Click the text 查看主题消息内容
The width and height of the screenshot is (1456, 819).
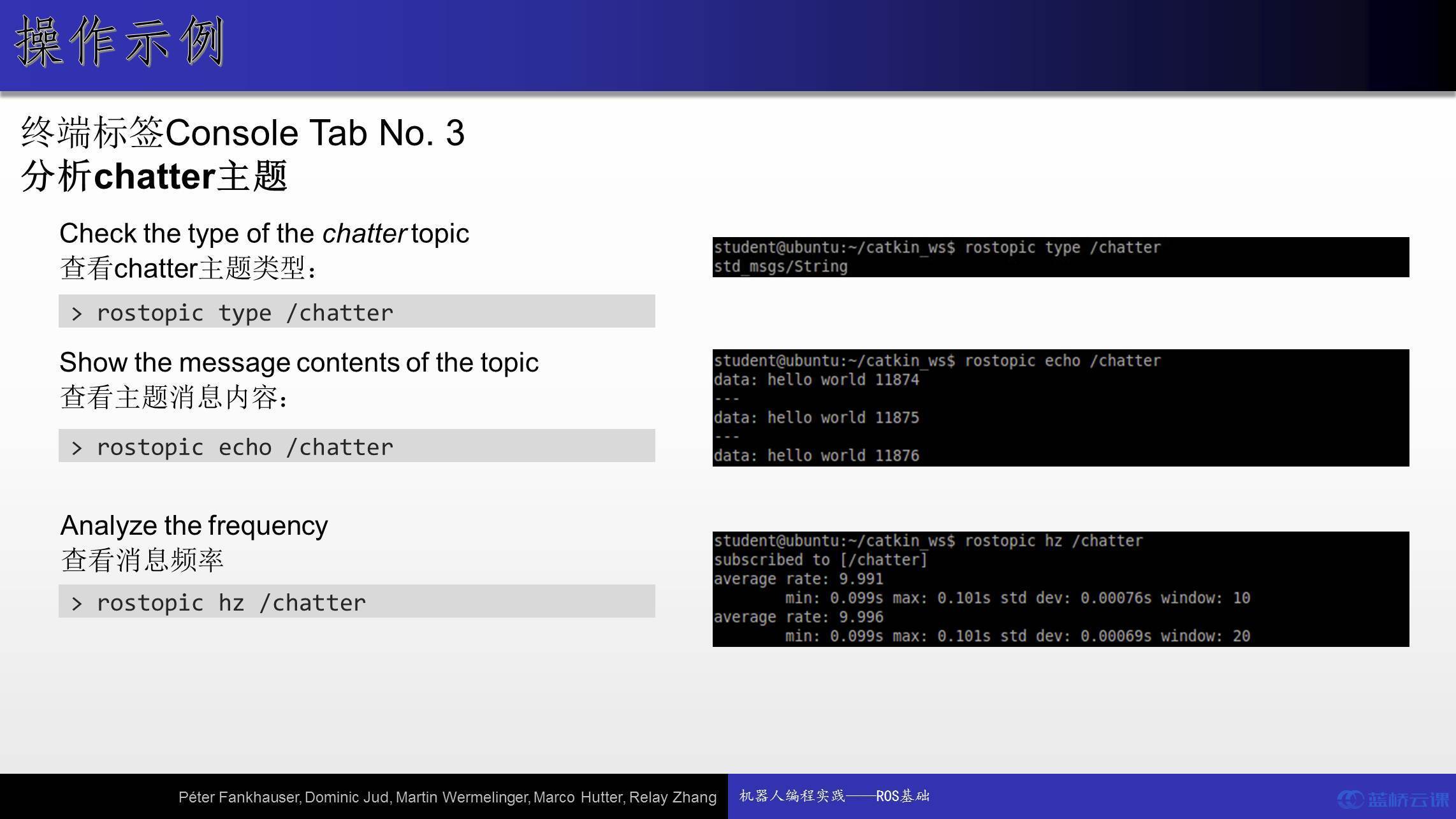[x=175, y=397]
